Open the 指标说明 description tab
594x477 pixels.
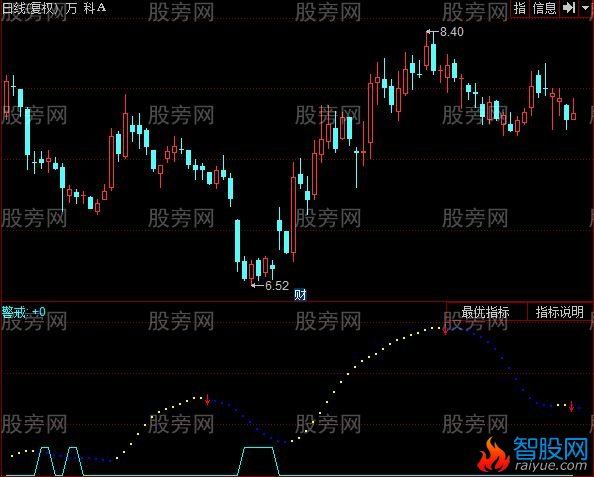(x=560, y=313)
